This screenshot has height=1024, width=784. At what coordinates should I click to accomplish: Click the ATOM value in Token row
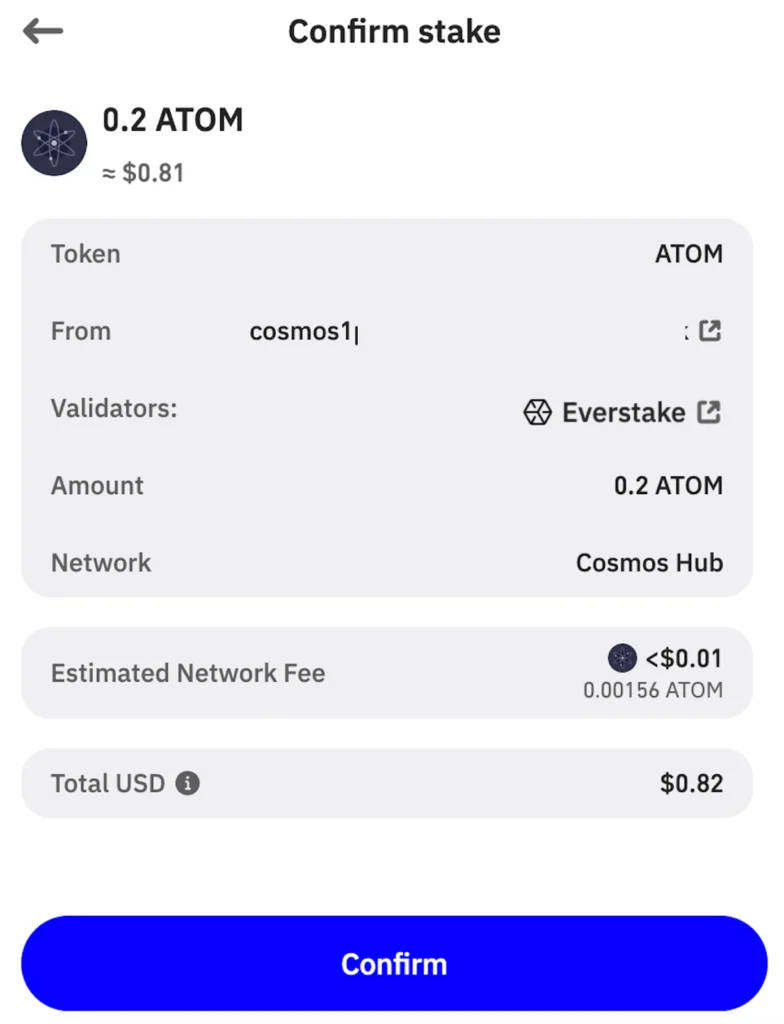[x=688, y=254]
